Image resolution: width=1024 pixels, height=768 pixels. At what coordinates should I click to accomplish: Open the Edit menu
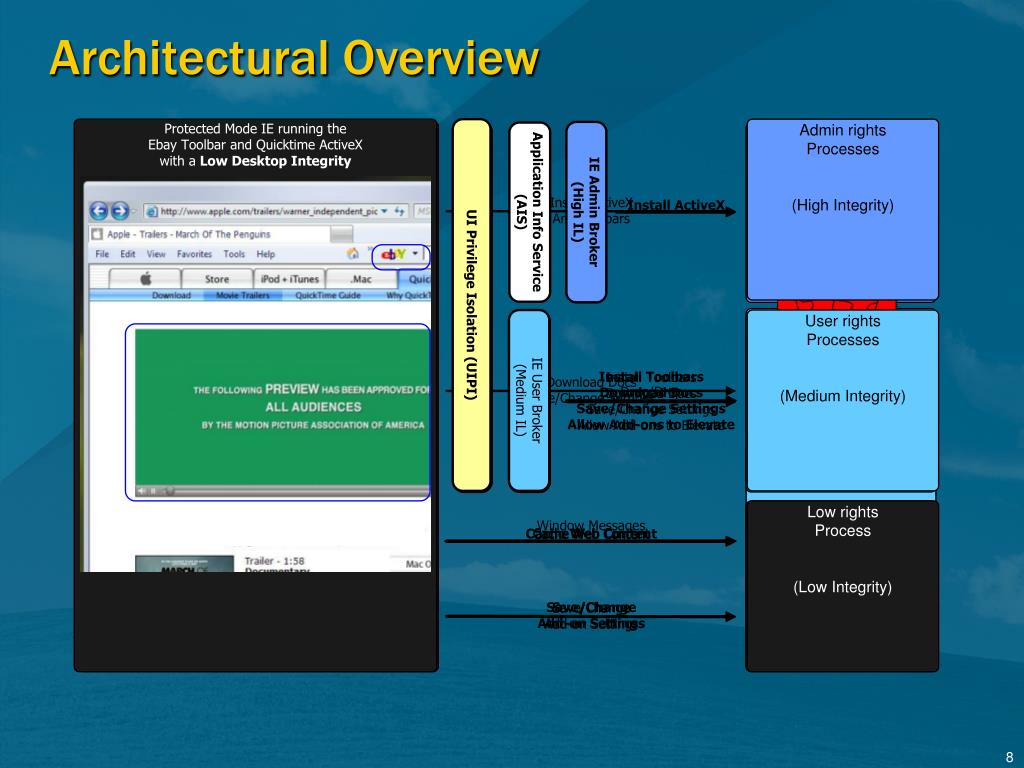[127, 254]
